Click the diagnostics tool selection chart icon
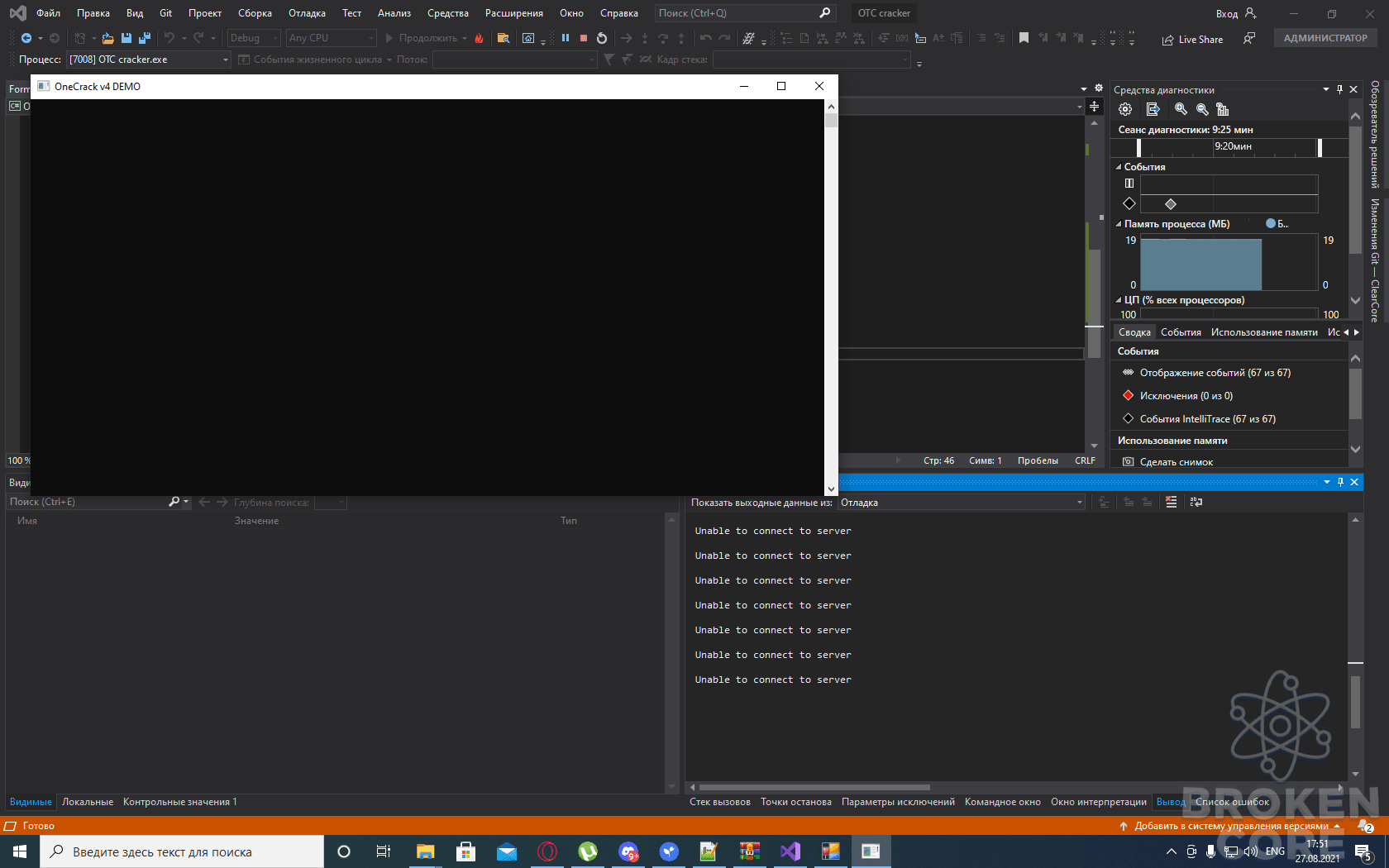 pyautogui.click(x=1223, y=109)
